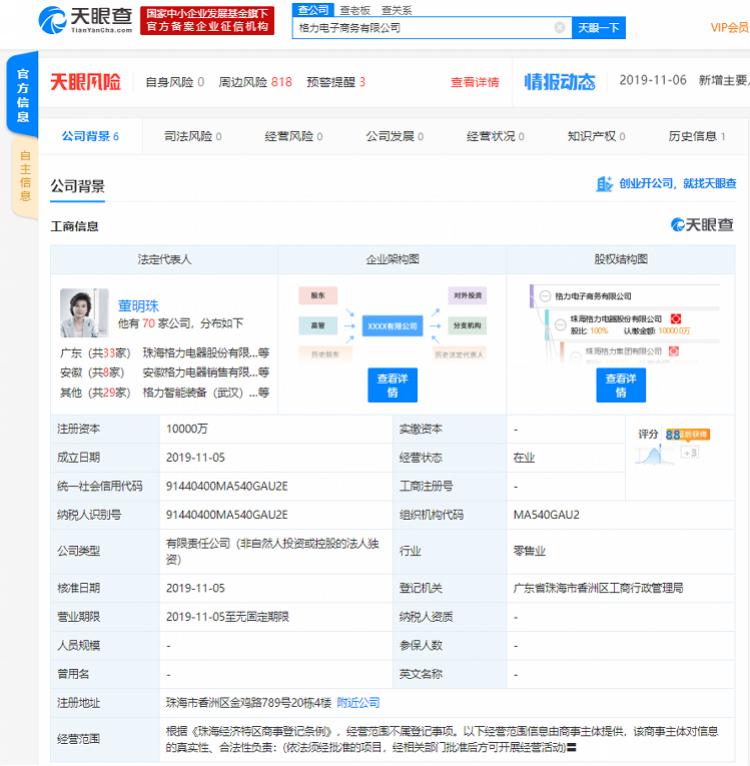Click 预警提醒 3
750x766 pixels.
336,82
